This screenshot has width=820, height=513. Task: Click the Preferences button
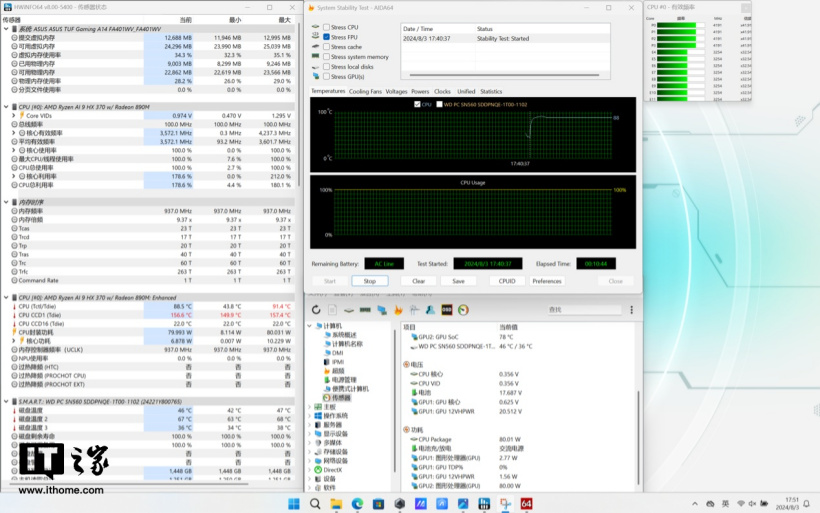click(546, 281)
